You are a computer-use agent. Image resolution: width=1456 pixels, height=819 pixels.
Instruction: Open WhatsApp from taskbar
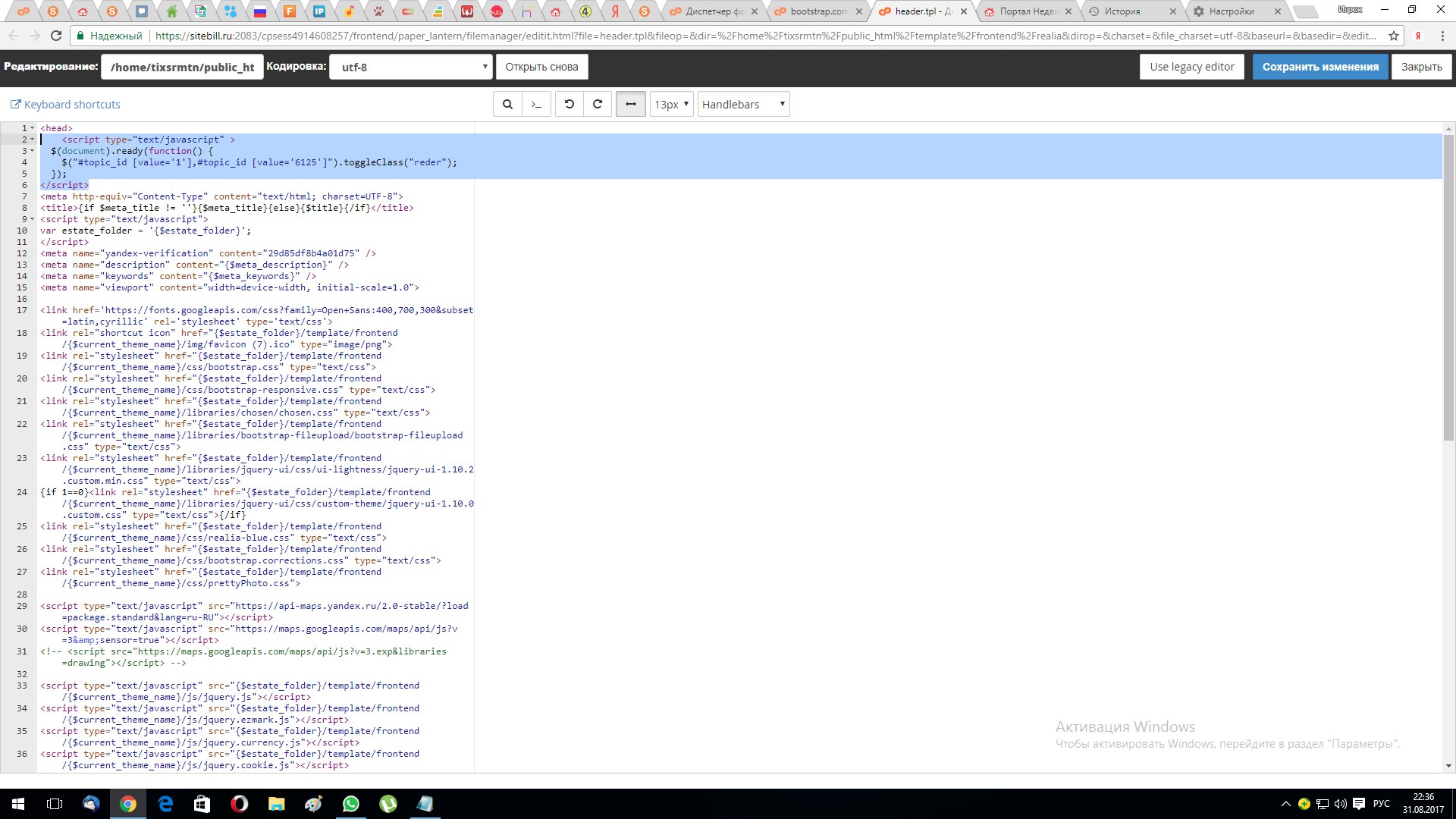(350, 804)
